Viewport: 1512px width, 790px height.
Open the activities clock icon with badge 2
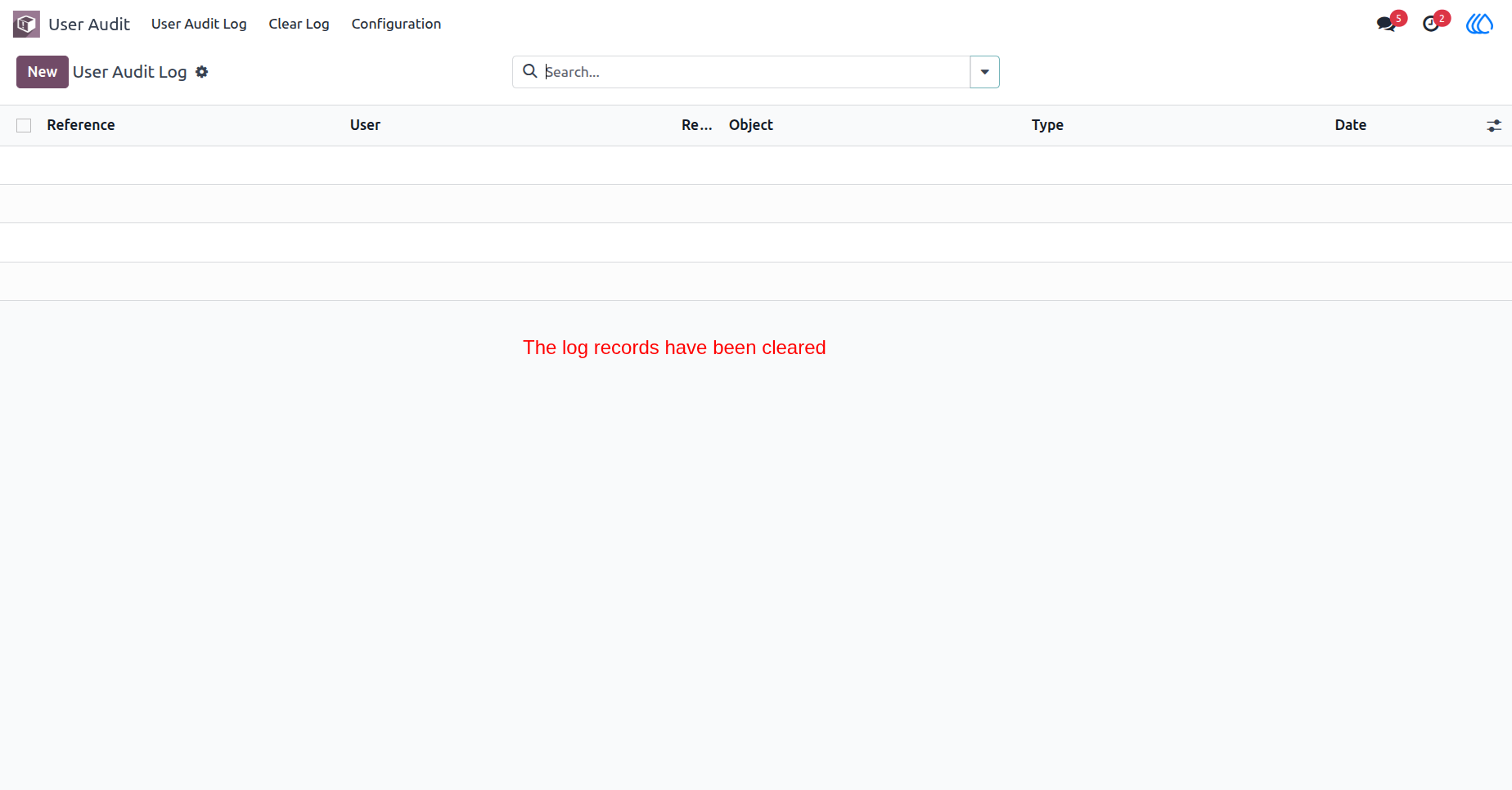point(1434,22)
